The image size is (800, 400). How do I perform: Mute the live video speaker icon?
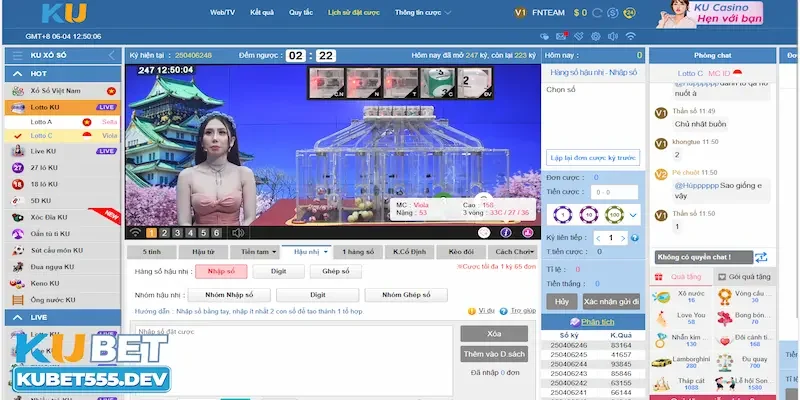238,233
